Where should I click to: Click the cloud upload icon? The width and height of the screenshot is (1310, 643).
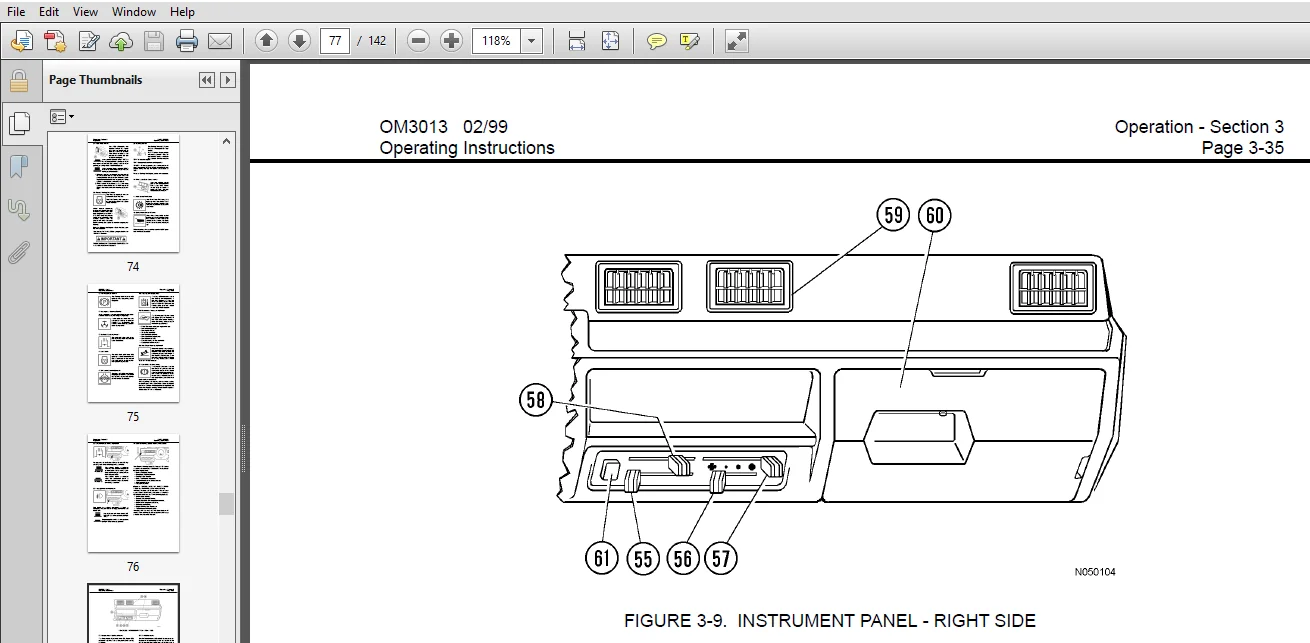pyautogui.click(x=121, y=41)
